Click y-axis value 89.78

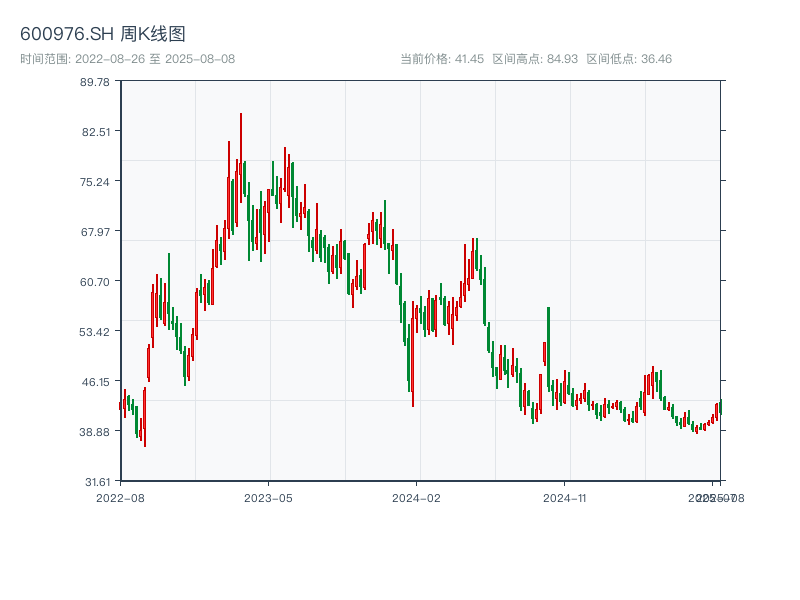95,82
